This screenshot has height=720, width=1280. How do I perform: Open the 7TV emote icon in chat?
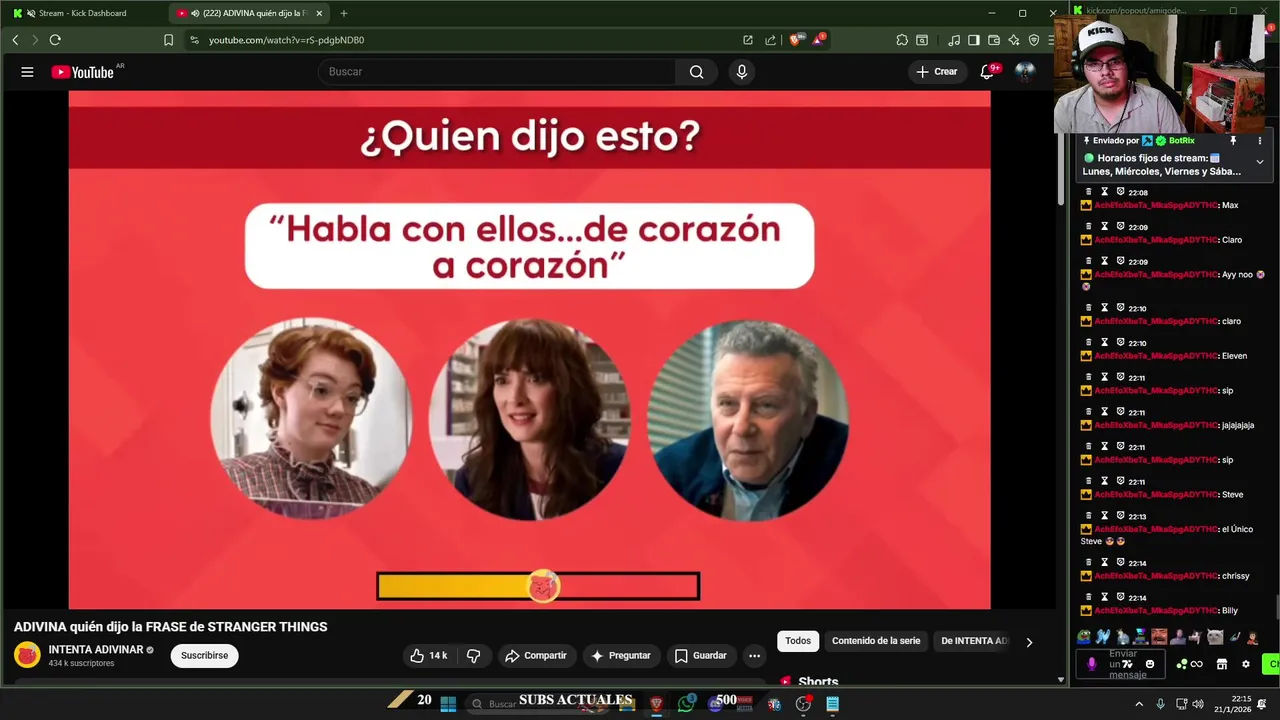(x=1127, y=664)
